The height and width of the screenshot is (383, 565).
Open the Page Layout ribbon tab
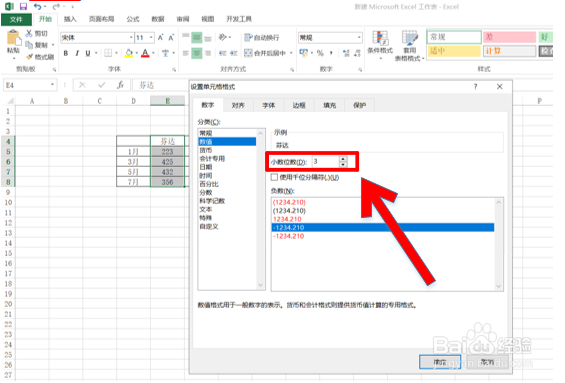(102, 19)
